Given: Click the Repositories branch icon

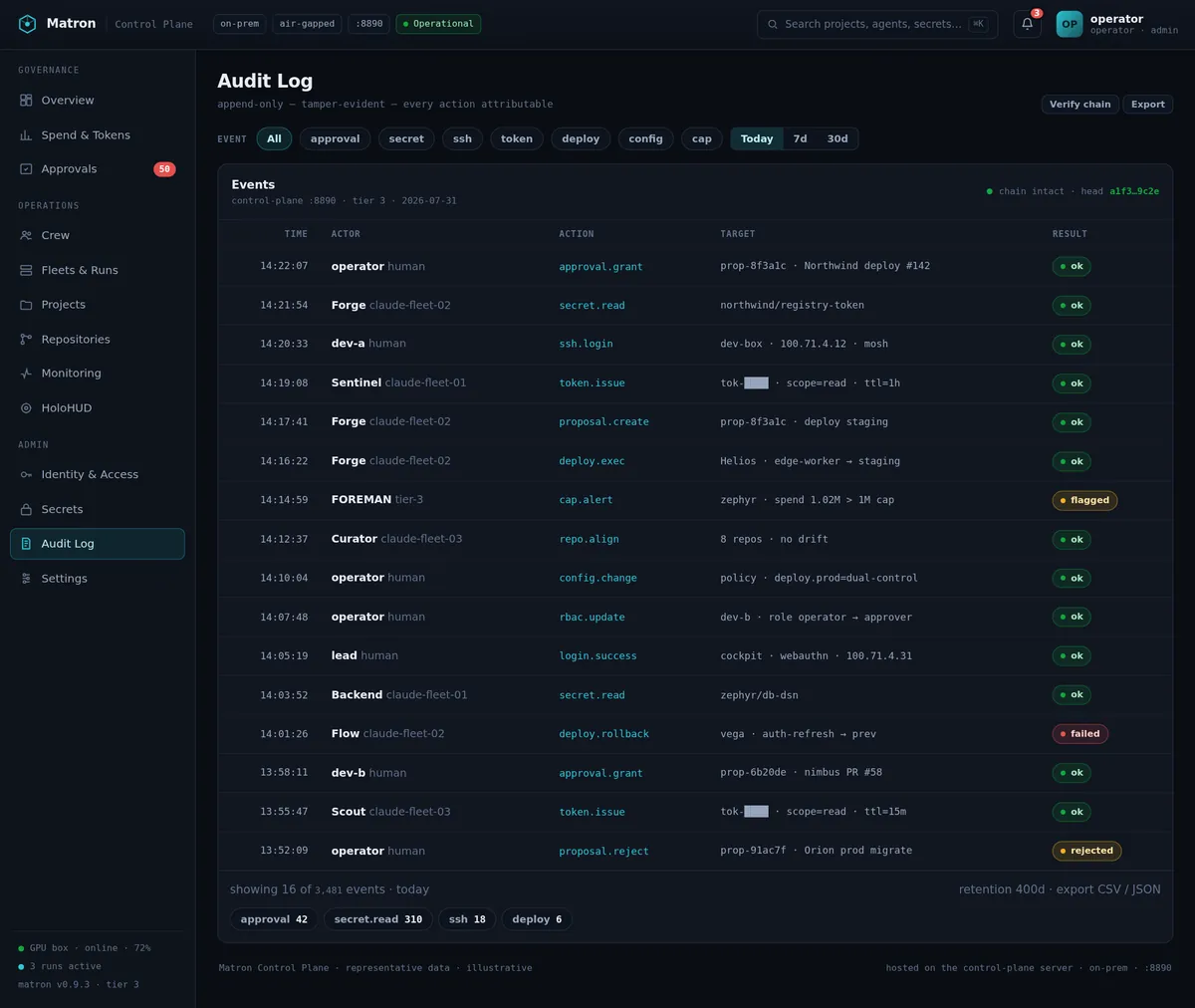Looking at the screenshot, I should [26, 340].
